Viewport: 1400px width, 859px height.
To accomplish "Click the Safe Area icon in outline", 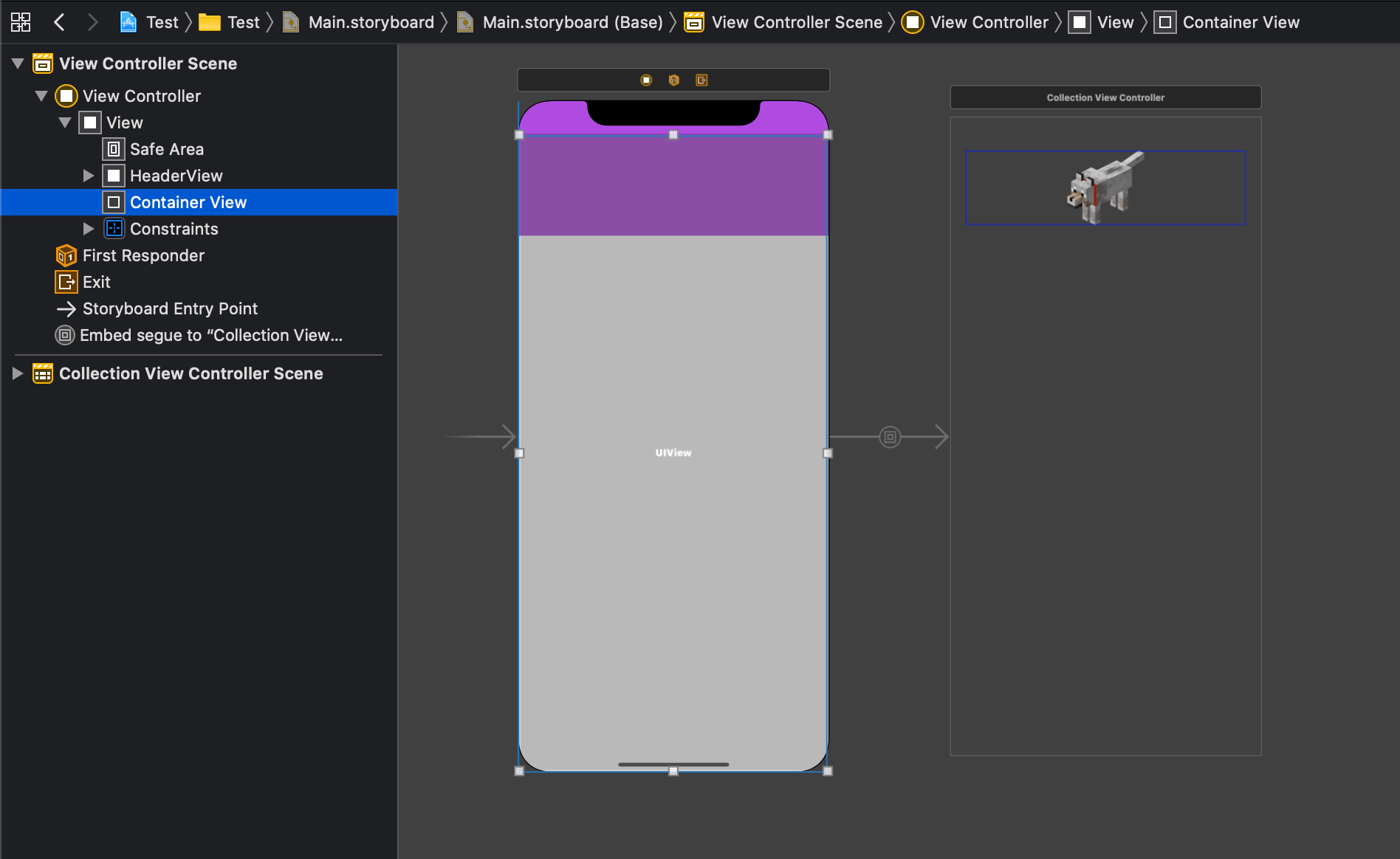I will (114, 149).
